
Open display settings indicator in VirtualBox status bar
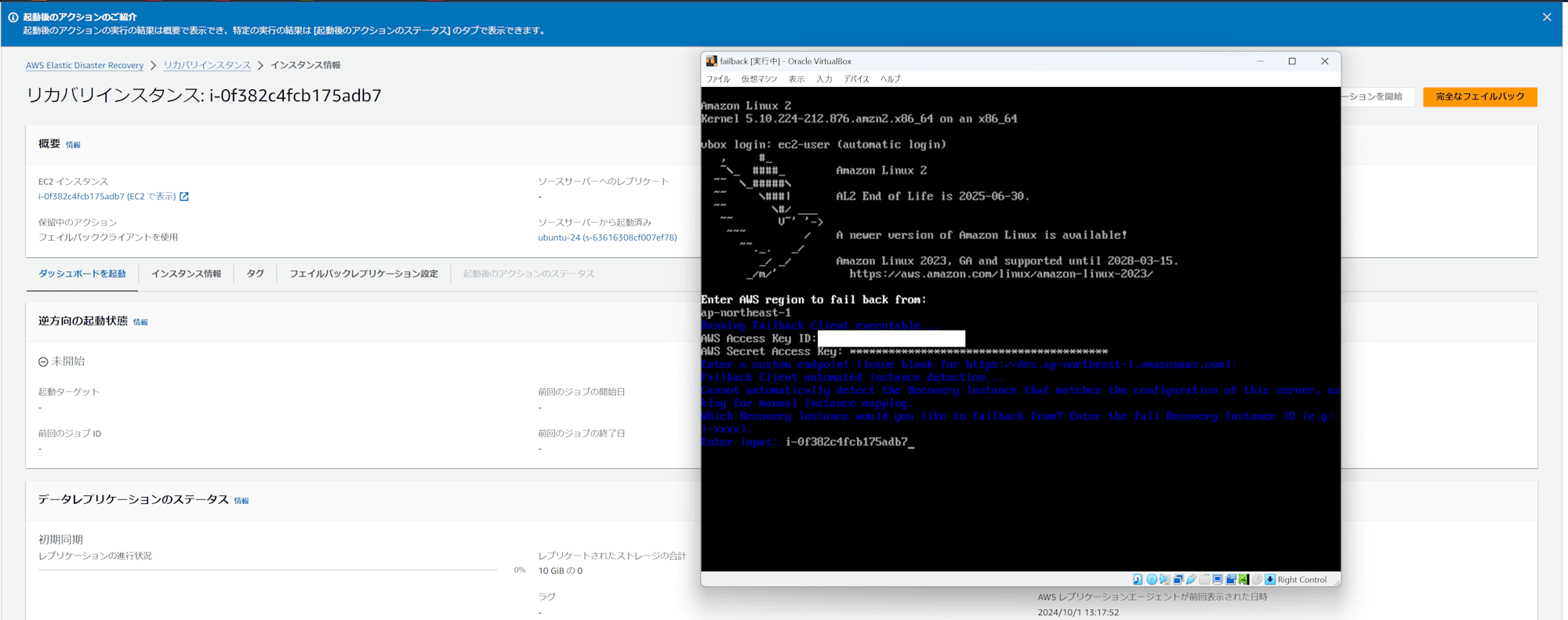tap(1218, 579)
